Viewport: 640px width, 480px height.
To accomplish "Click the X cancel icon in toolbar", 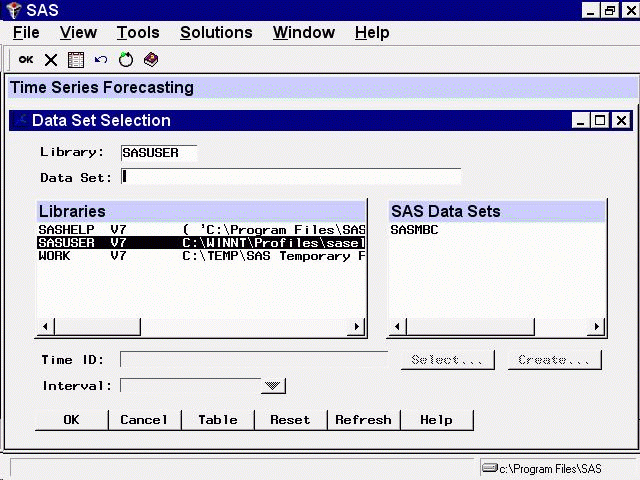I will click(x=51, y=60).
